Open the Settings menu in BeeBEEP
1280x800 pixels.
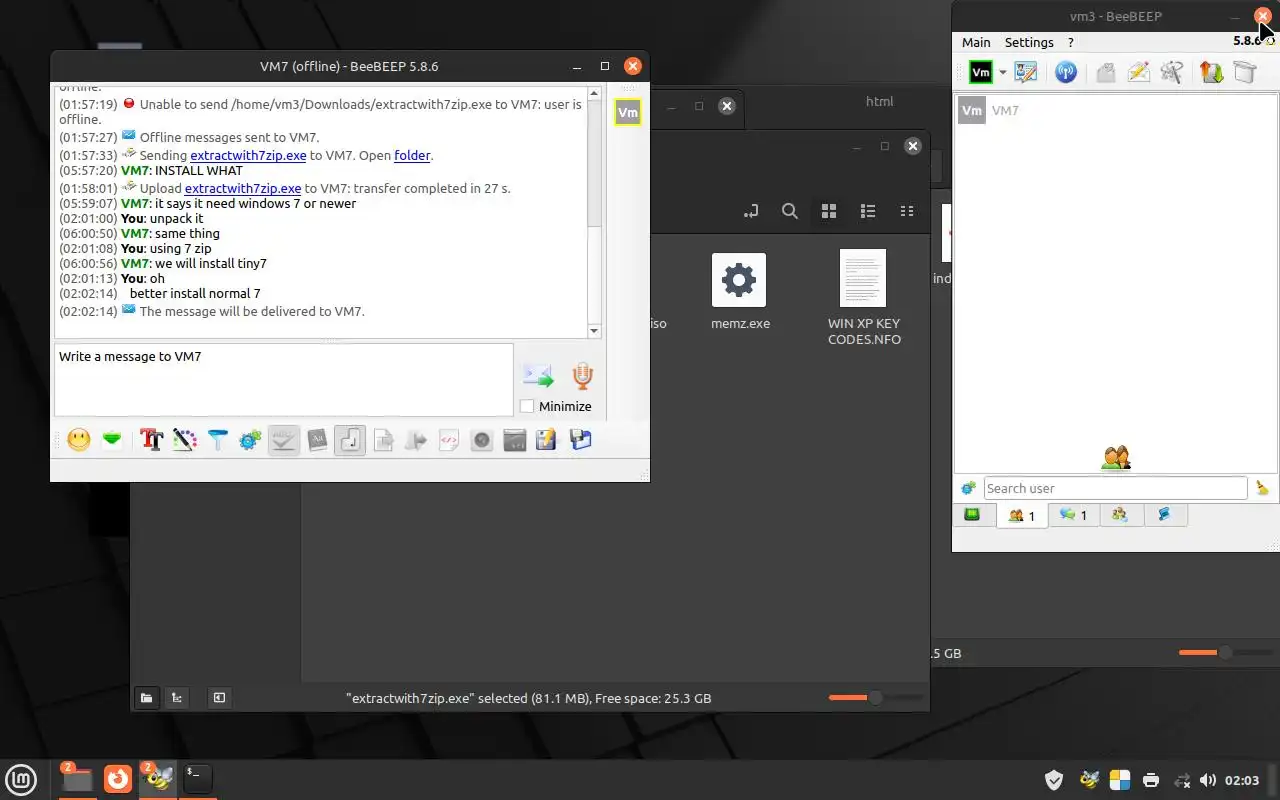1029,42
